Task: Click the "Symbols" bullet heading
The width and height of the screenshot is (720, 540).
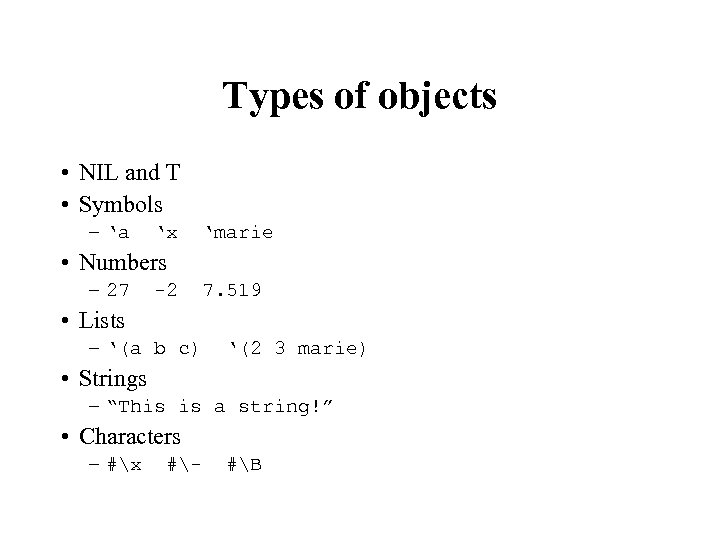Action: coord(120,205)
